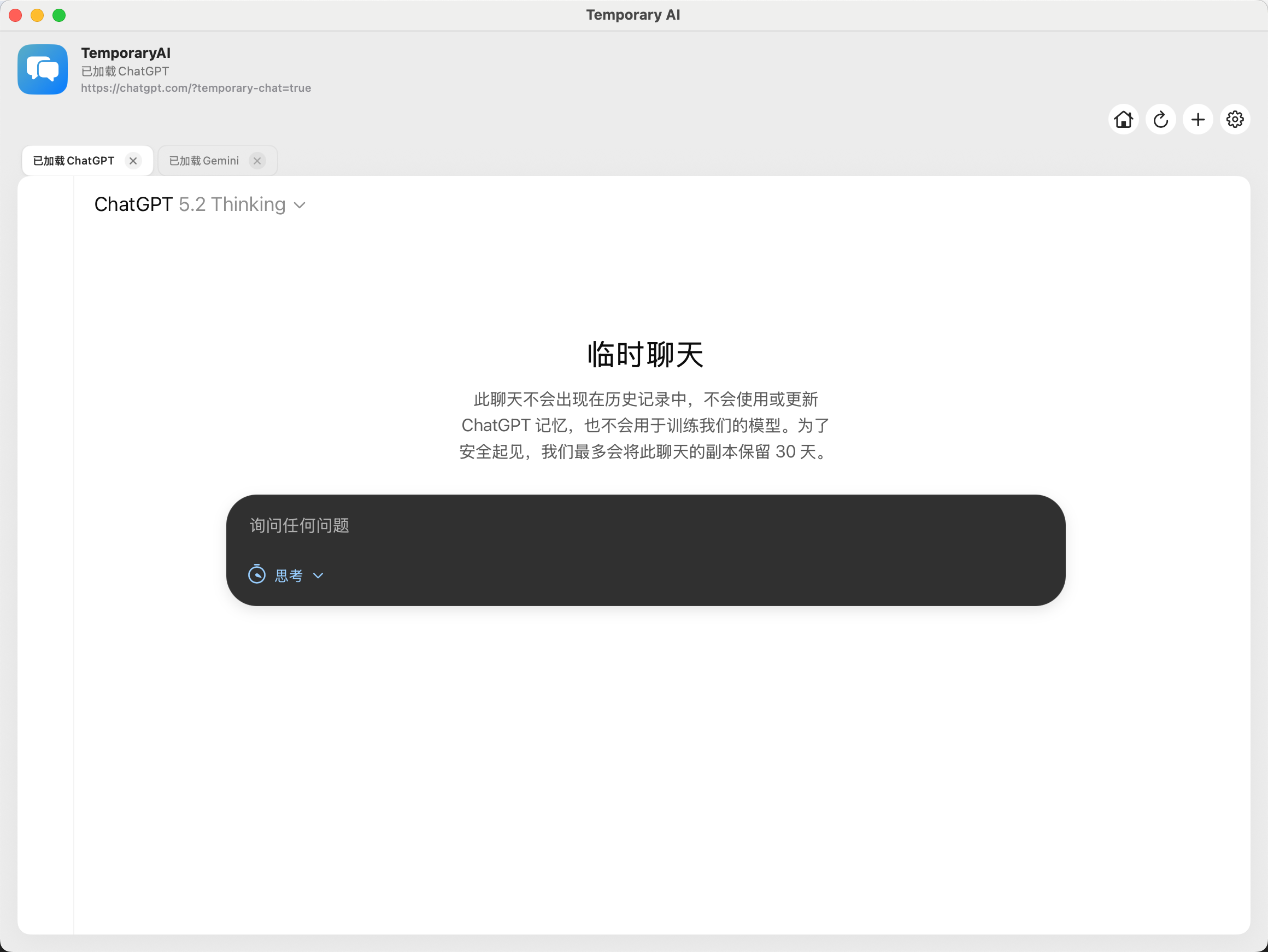Screen dimensions: 1268x952
Task: Switch to the 已加载 Gemini tab
Action: [204, 161]
